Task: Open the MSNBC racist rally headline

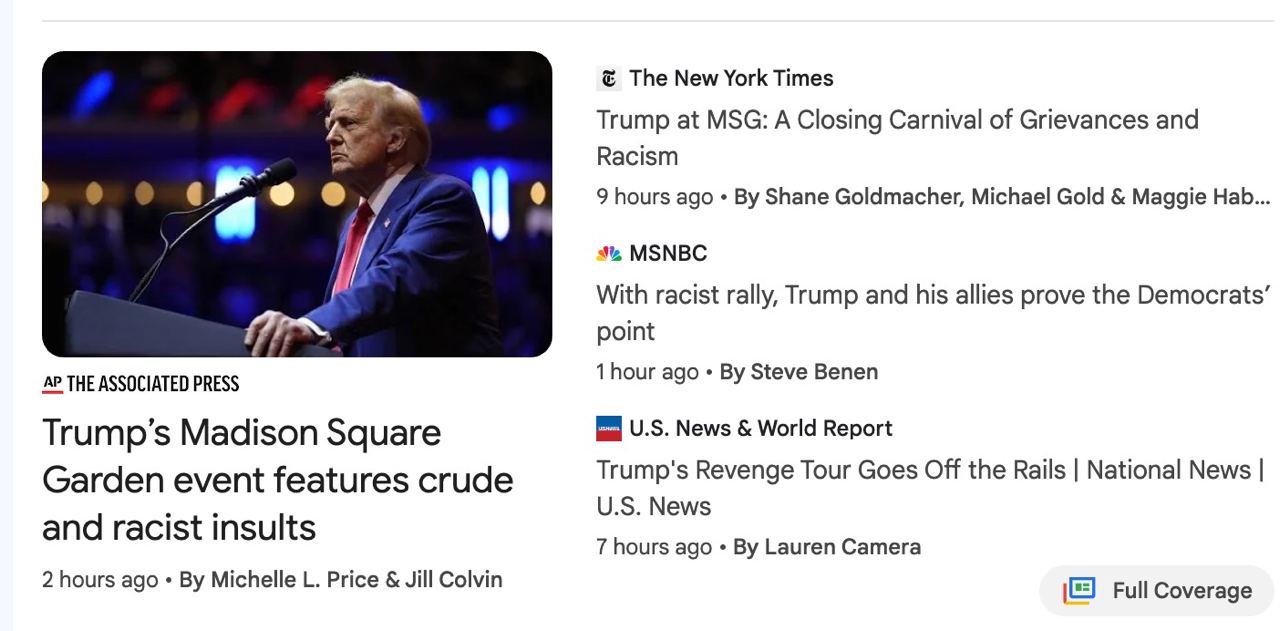Action: click(932, 313)
